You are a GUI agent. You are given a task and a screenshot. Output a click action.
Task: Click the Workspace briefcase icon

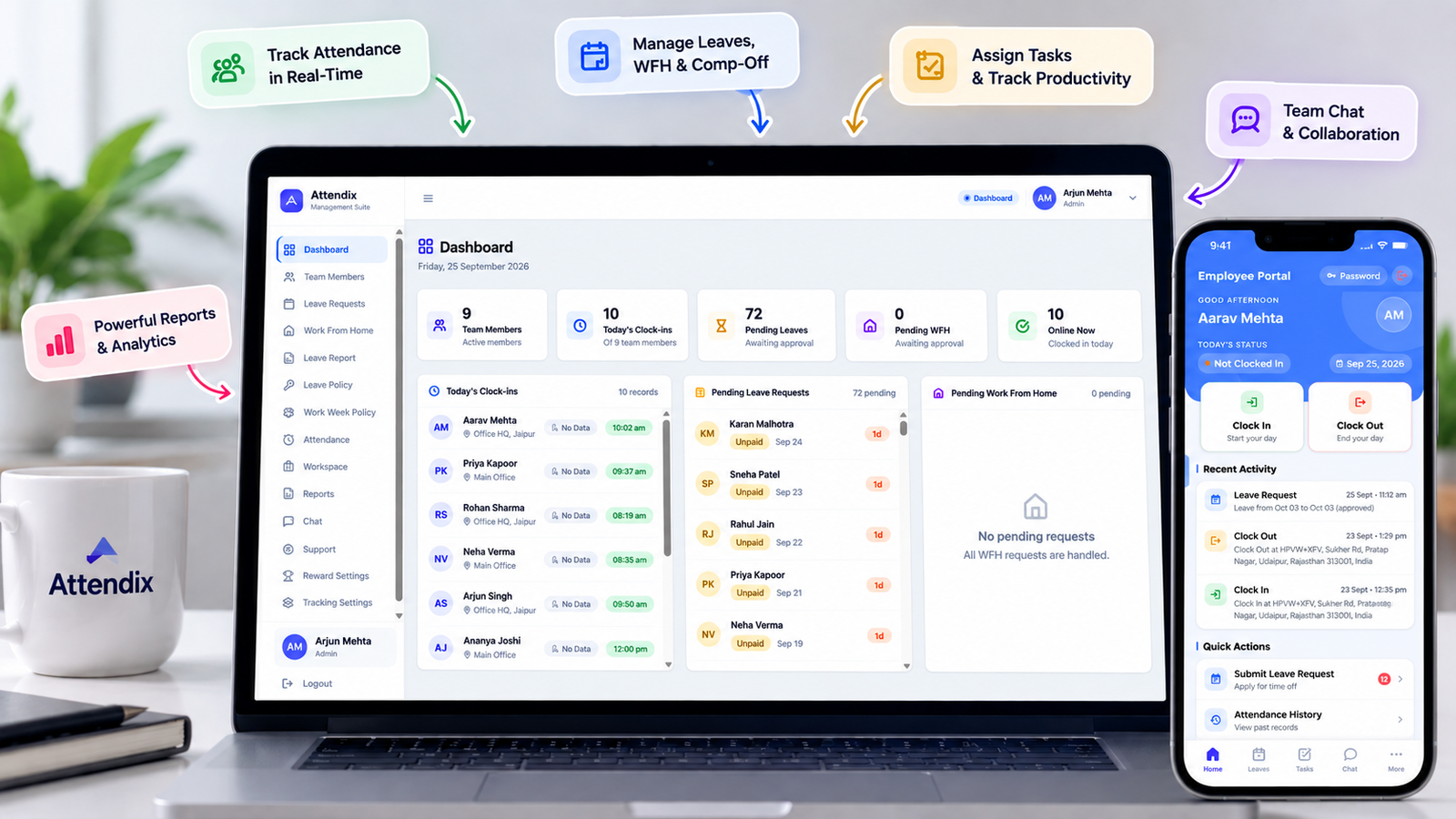(x=288, y=467)
